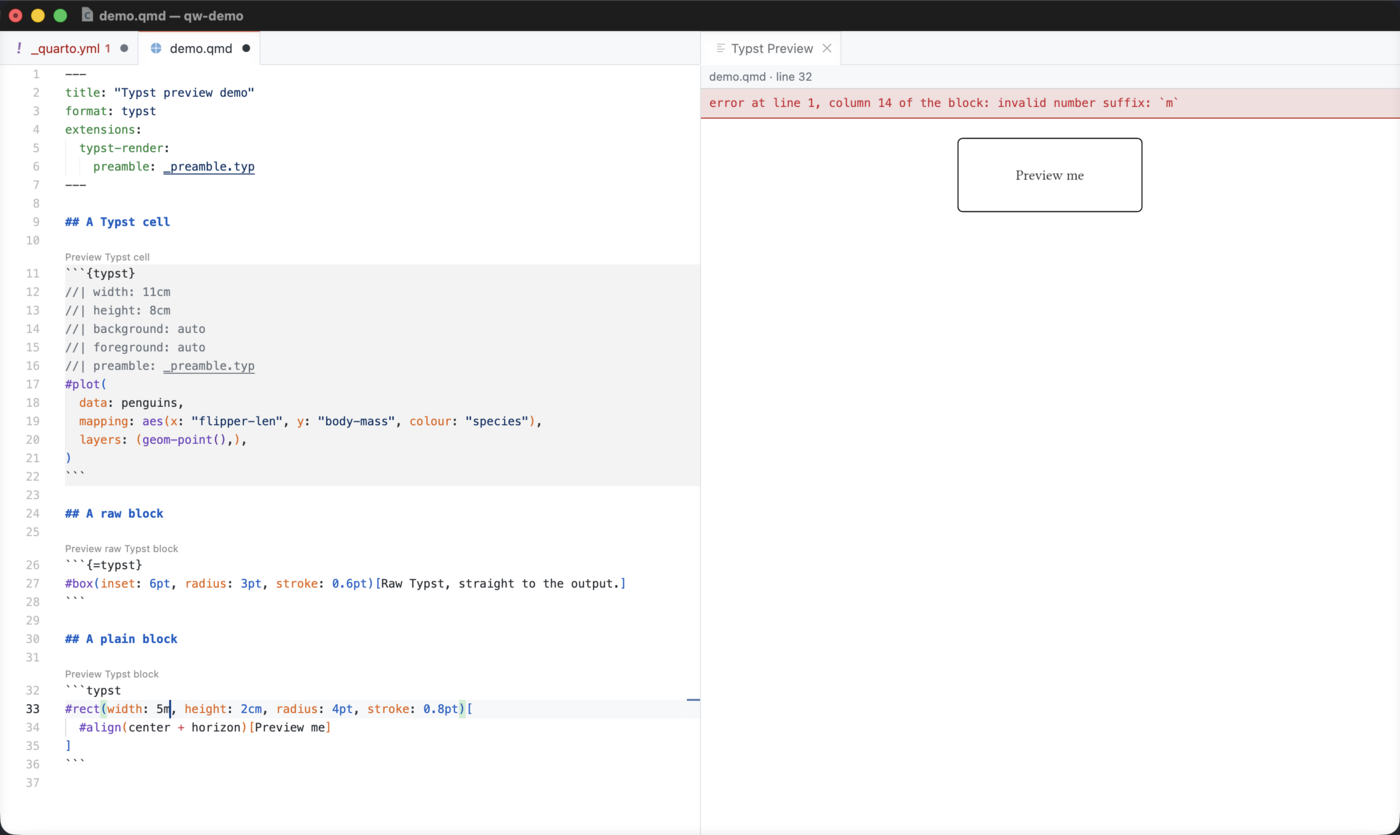This screenshot has width=1400, height=835.
Task: Click the "//| height: 8cm" option line
Action: 117,310
